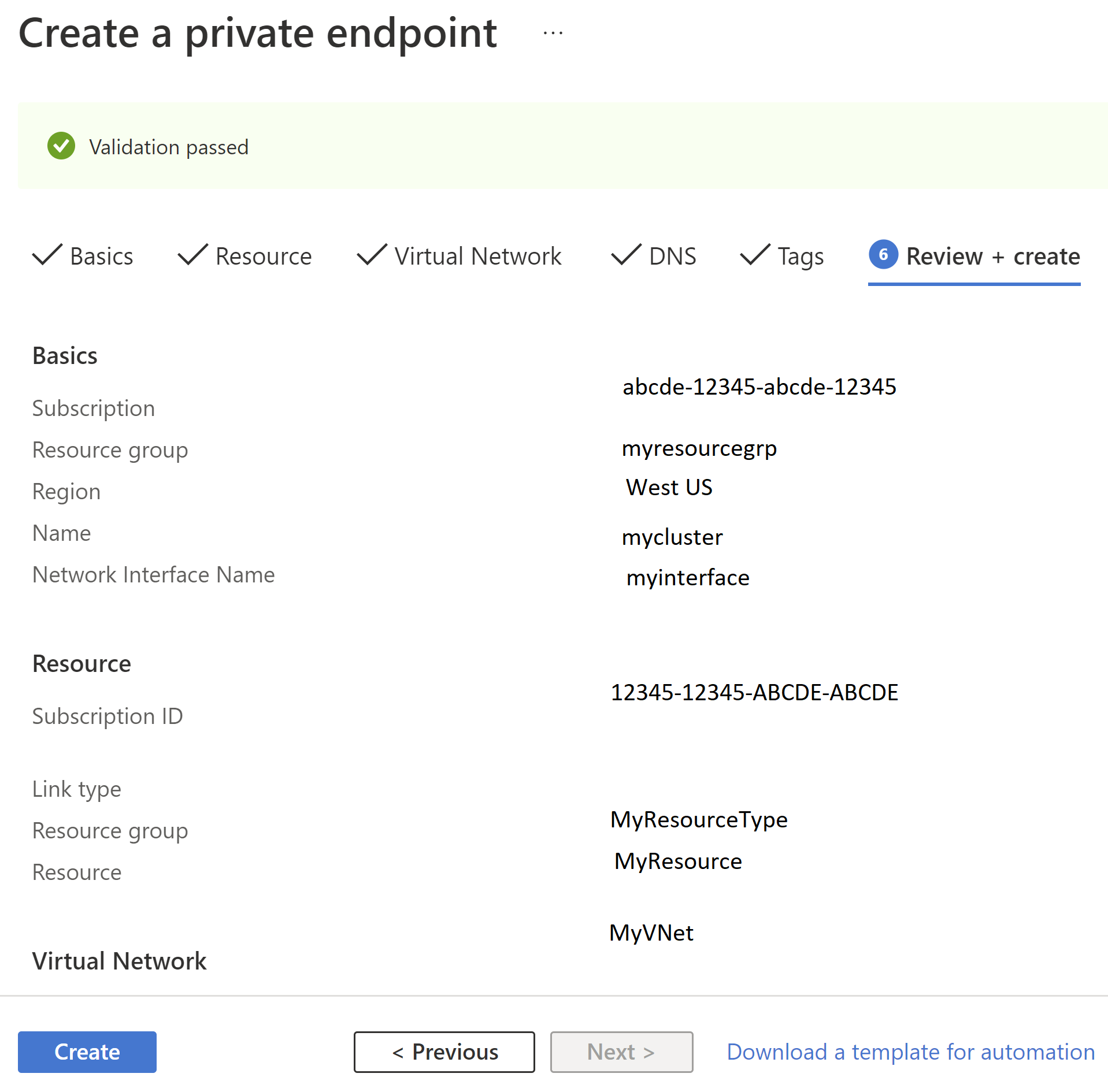Click the checkmark icon on Resource tab
This screenshot has height=1092, width=1108.
click(x=191, y=256)
